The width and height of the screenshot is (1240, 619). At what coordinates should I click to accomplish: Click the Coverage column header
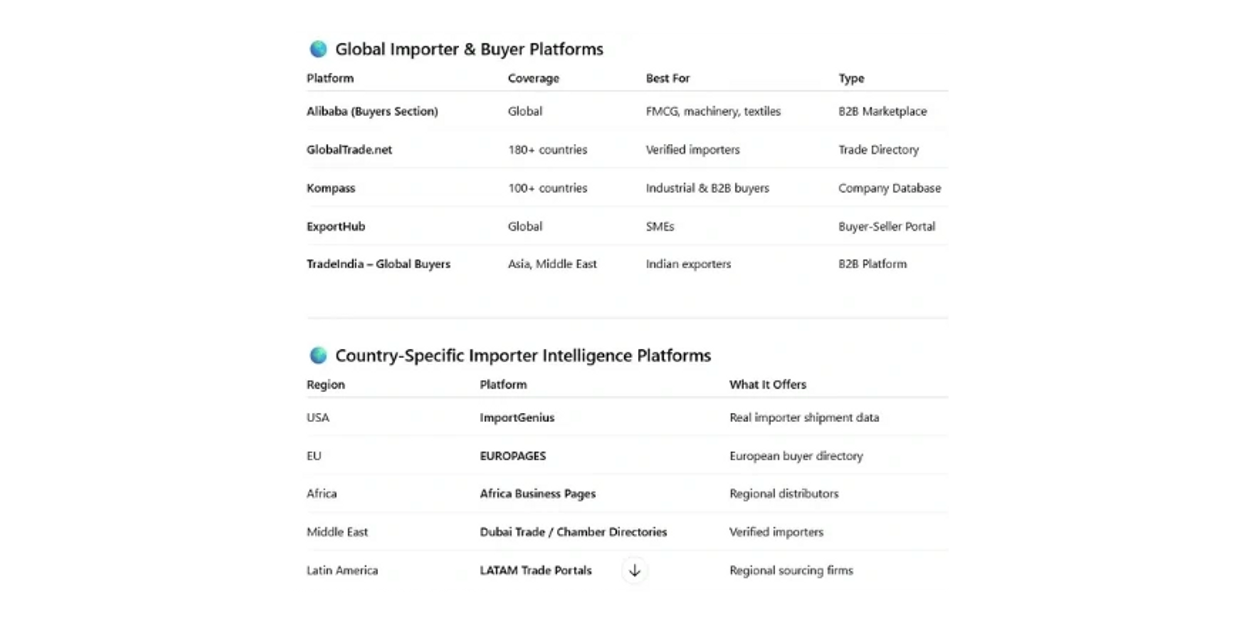tap(533, 78)
